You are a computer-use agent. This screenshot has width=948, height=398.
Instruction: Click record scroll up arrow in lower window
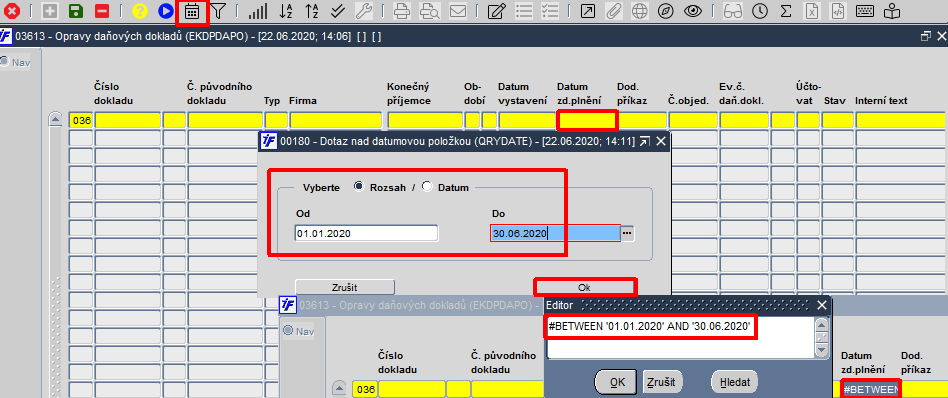point(339,388)
